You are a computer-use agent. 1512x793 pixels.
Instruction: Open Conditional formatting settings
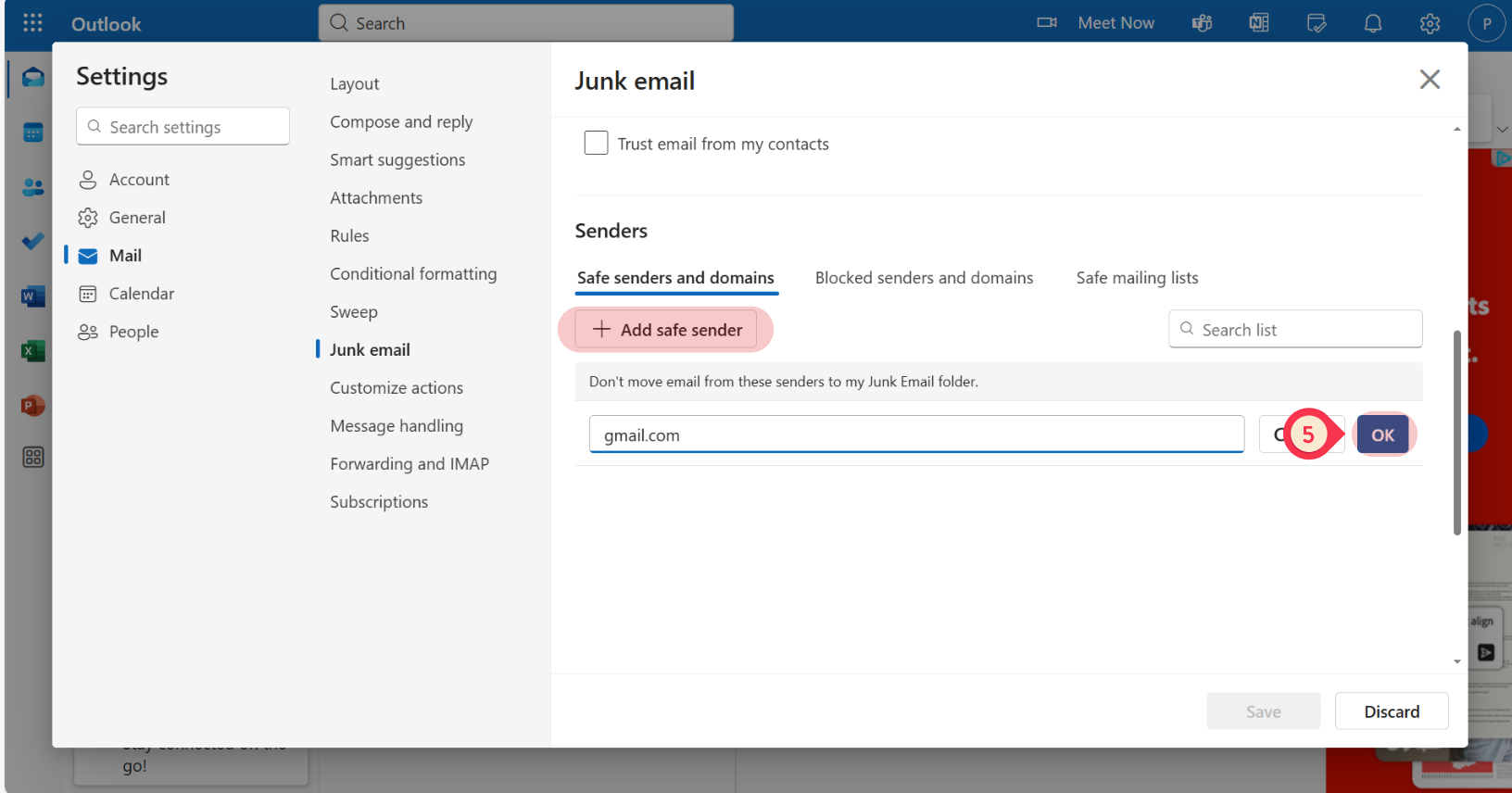coord(413,273)
